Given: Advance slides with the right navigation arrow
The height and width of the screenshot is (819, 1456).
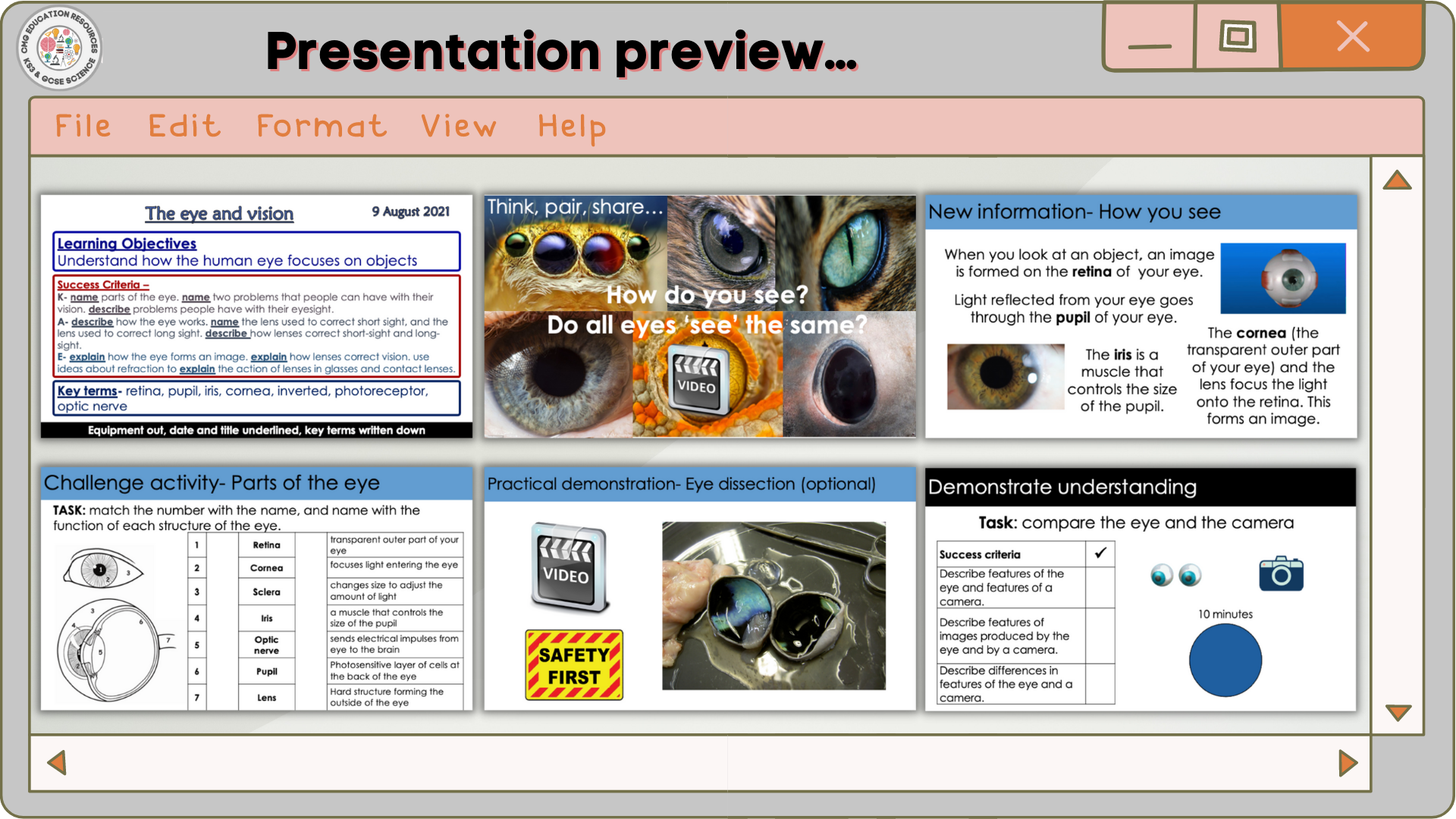Looking at the screenshot, I should (x=1348, y=763).
